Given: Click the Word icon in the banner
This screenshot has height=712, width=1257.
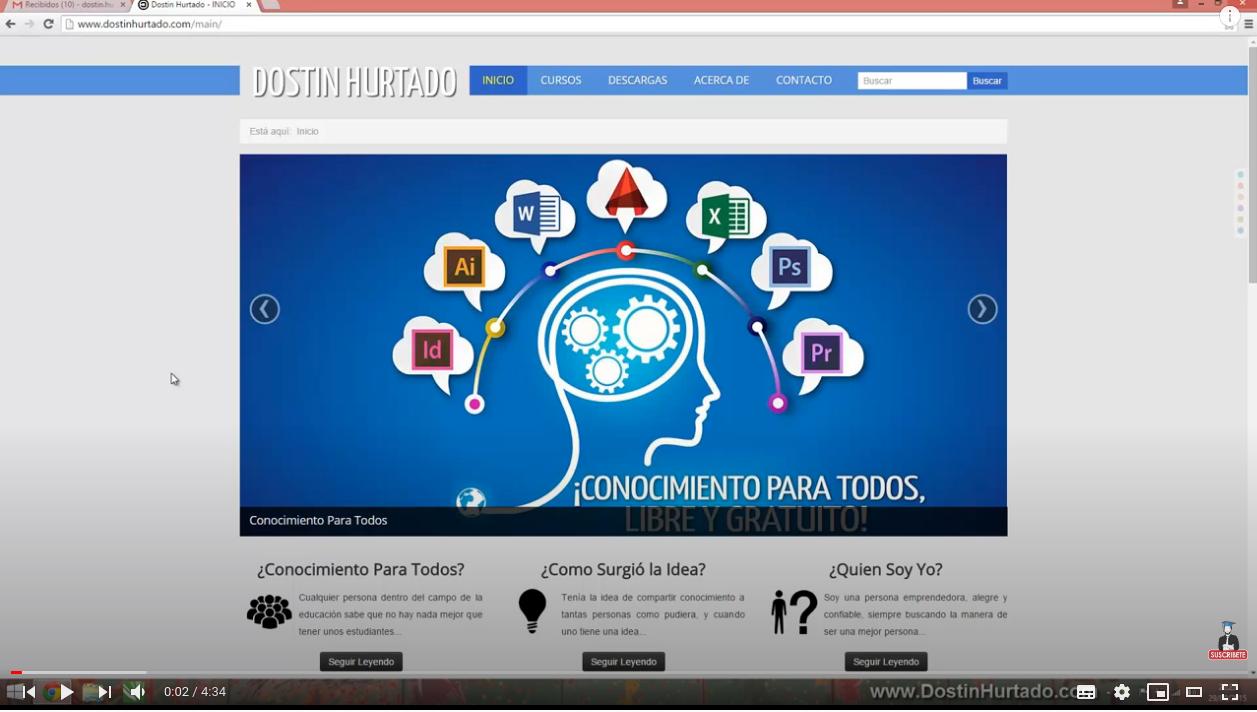Looking at the screenshot, I should click(x=537, y=215).
